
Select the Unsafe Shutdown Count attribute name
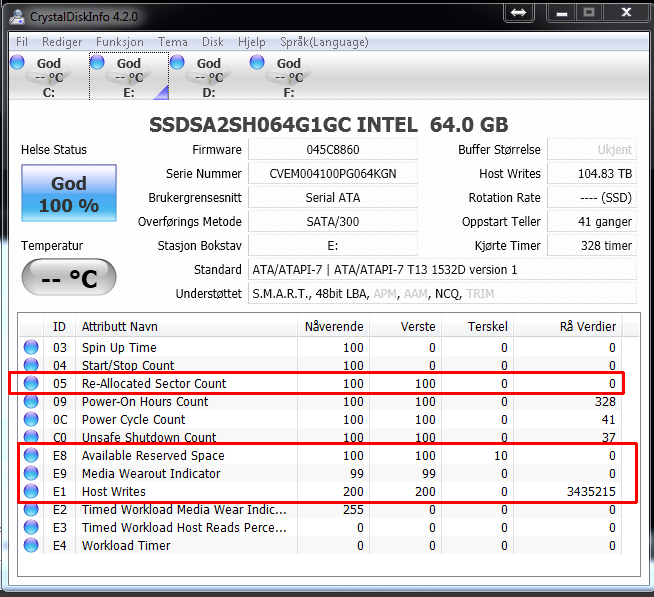149,437
